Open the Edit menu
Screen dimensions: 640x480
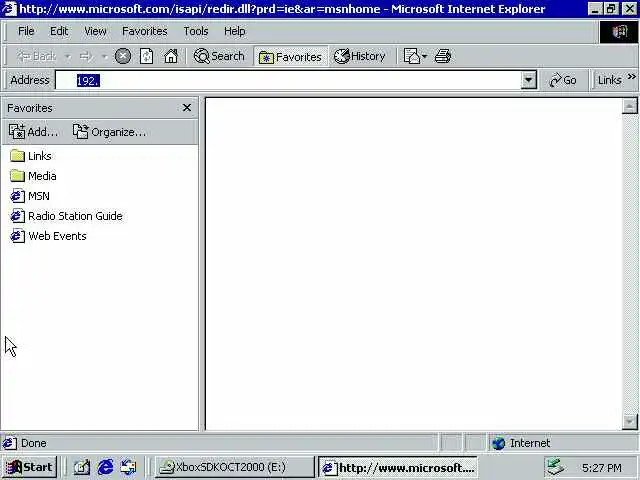59,31
